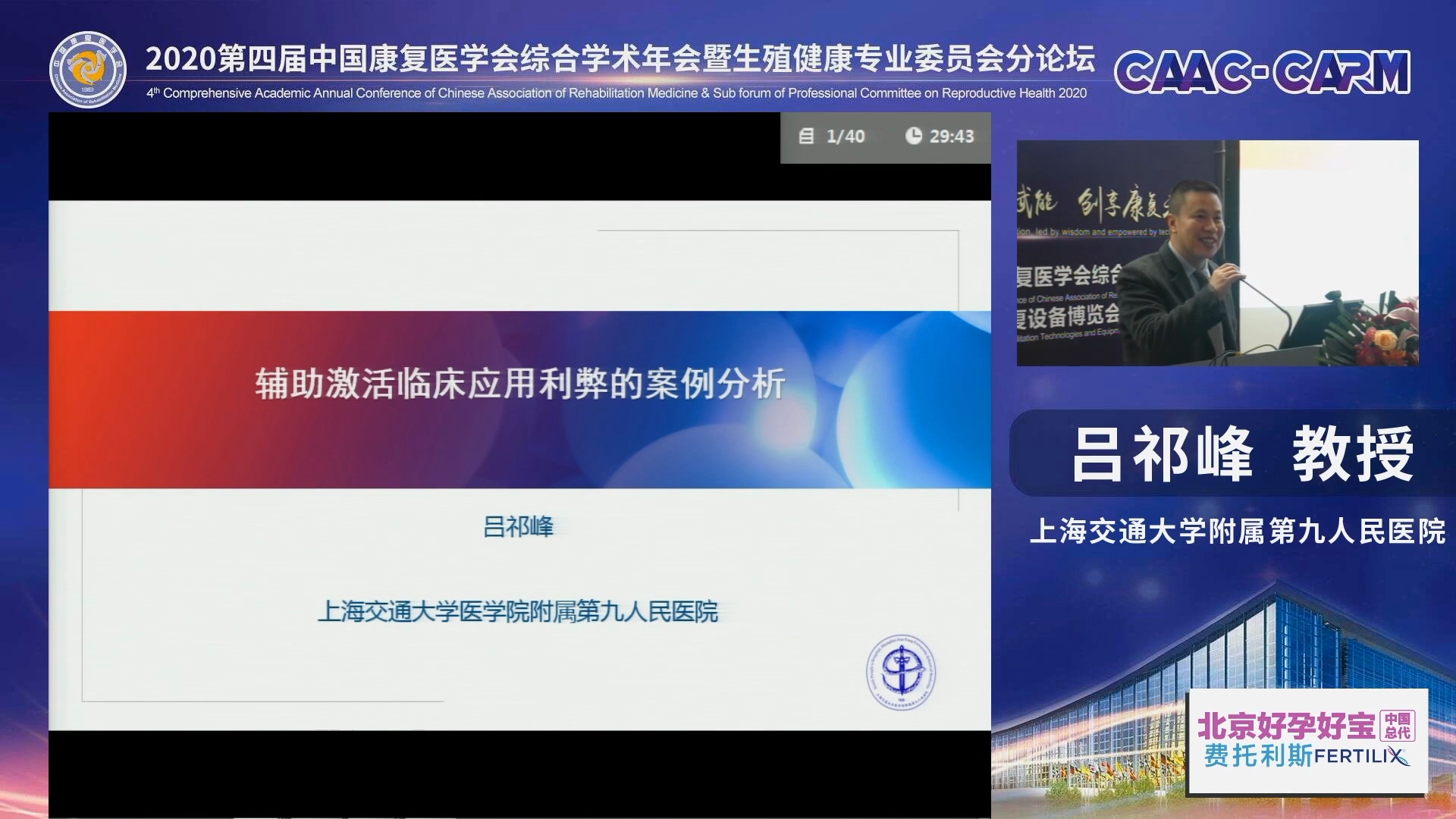This screenshot has height=819, width=1456.
Task: Click the speaker video thumbnail
Action: pyautogui.click(x=1217, y=253)
